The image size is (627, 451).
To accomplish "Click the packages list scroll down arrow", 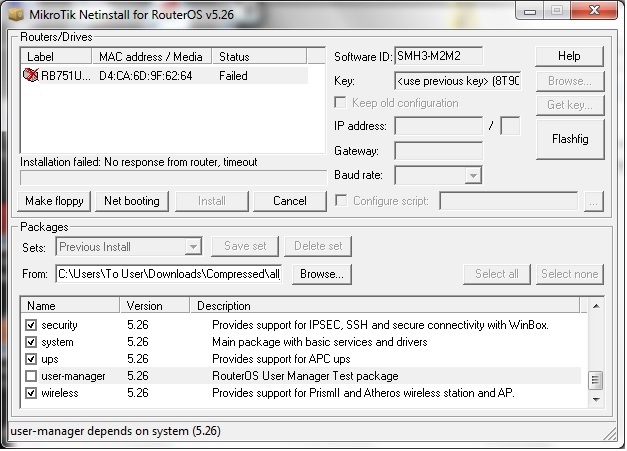I will 596,400.
